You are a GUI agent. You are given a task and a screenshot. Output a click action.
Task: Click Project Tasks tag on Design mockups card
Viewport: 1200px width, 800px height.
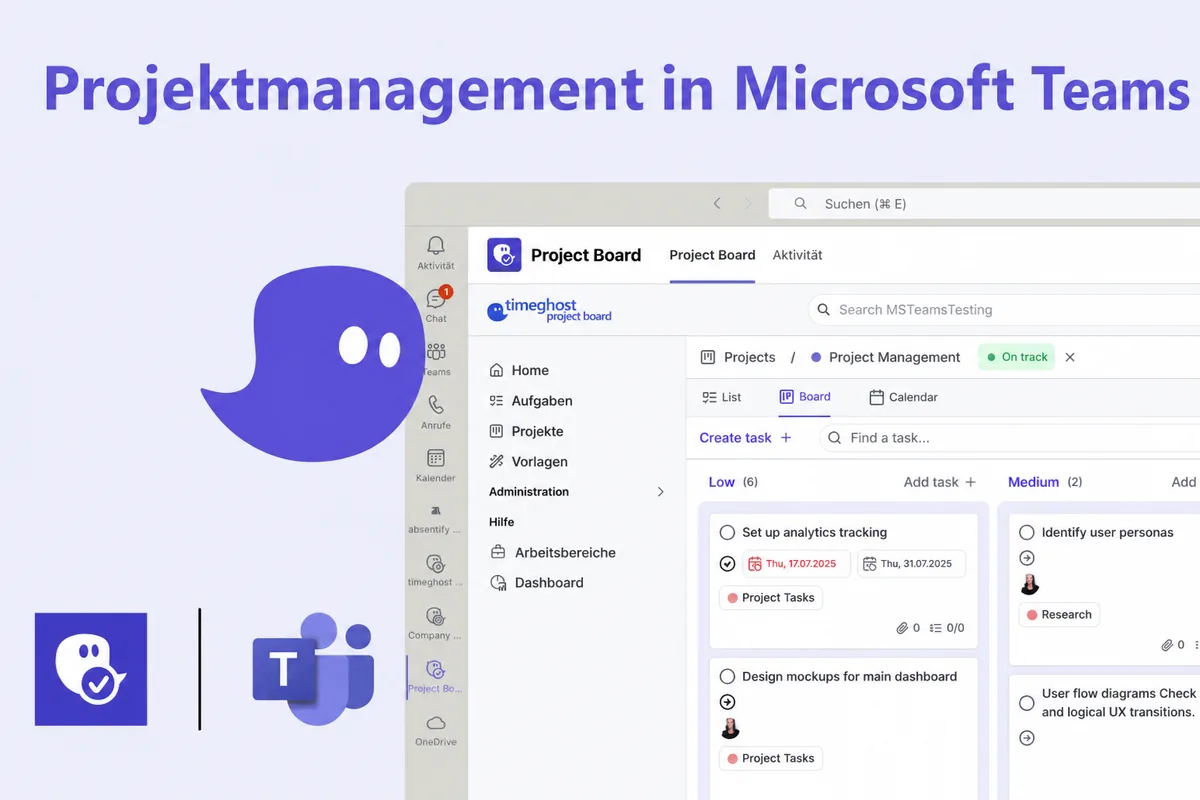(x=771, y=759)
